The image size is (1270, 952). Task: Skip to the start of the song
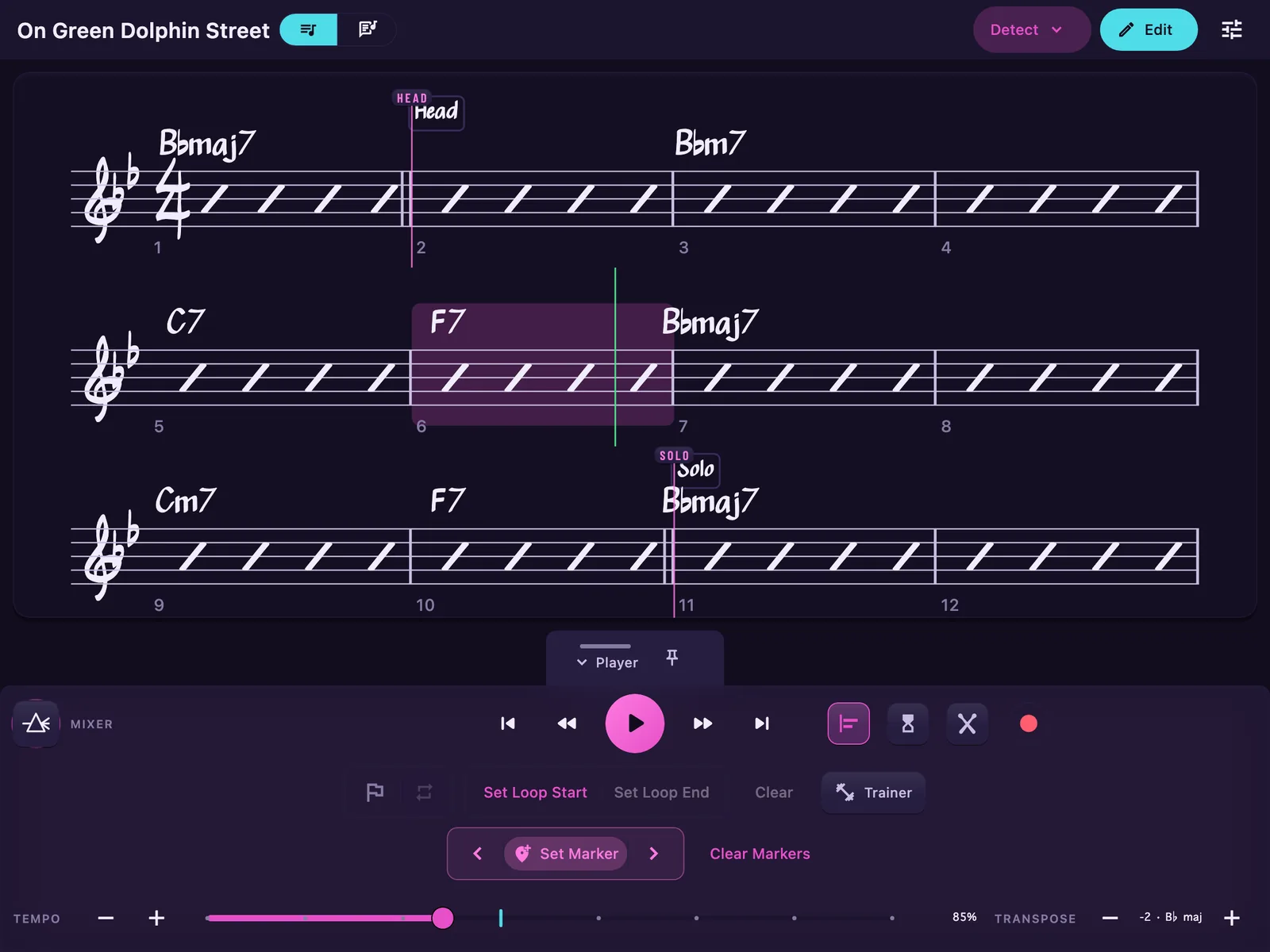coord(508,724)
